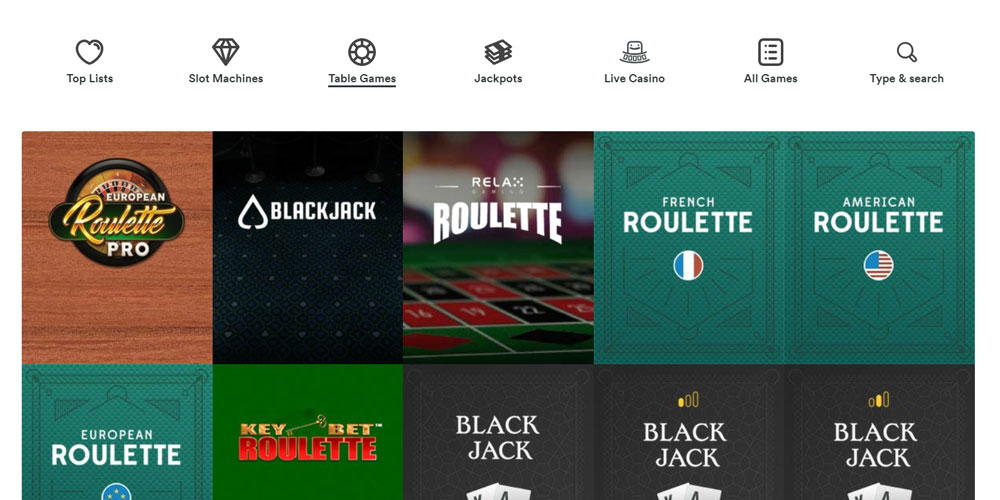Click the All Games list icon
1000x500 pixels.
pos(770,52)
